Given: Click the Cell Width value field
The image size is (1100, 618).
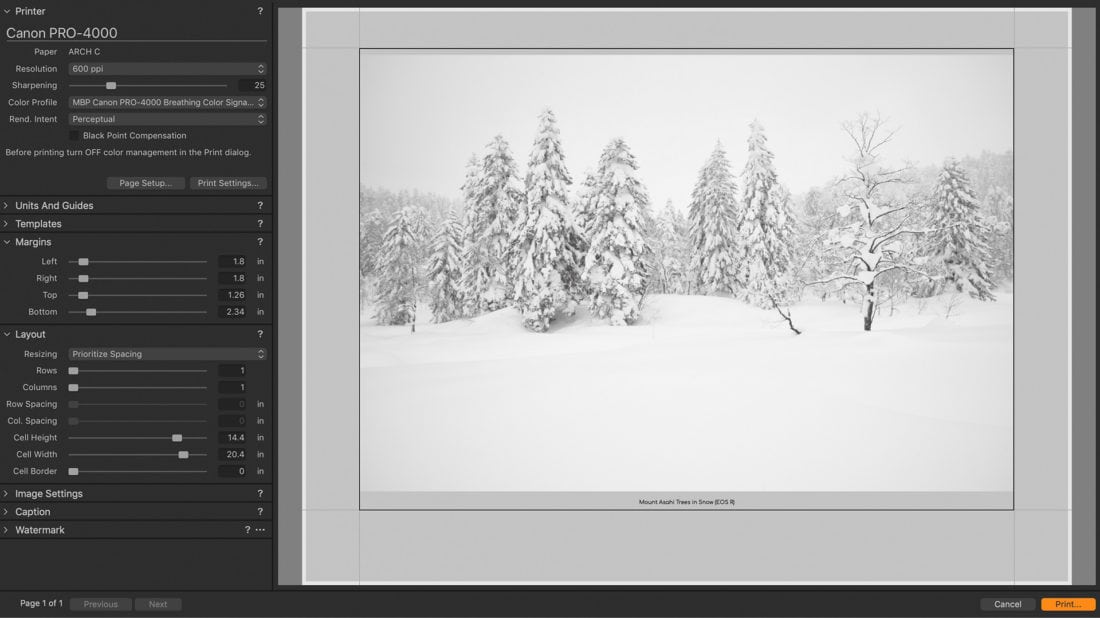Looking at the screenshot, I should point(233,454).
